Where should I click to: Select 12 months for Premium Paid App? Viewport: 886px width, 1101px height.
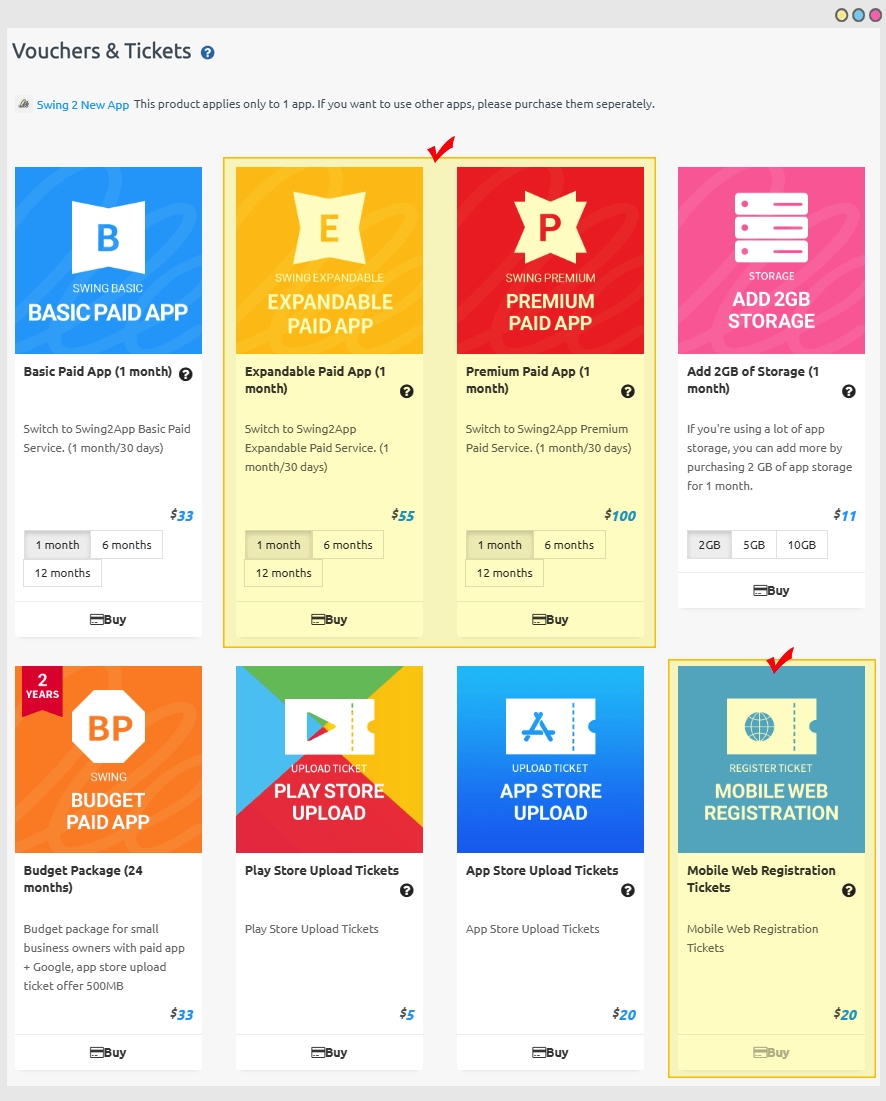click(x=505, y=573)
